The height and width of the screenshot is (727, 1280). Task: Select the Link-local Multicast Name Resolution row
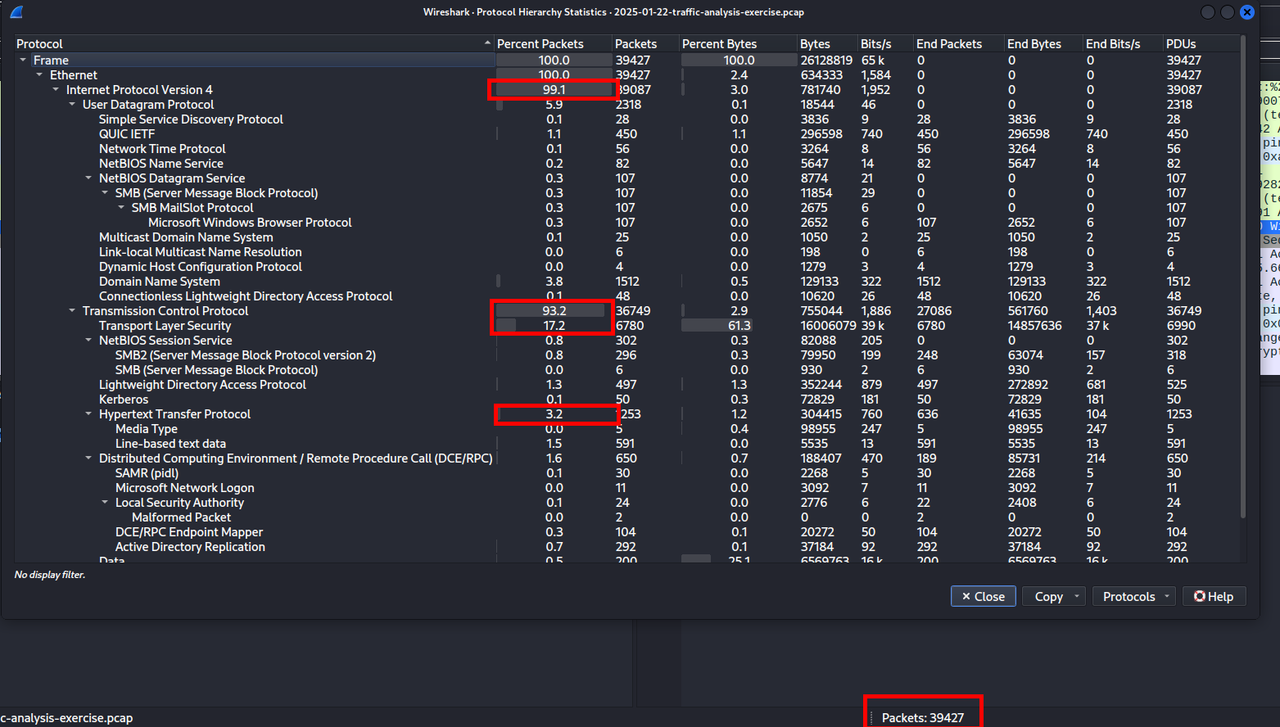pyautogui.click(x=627, y=252)
